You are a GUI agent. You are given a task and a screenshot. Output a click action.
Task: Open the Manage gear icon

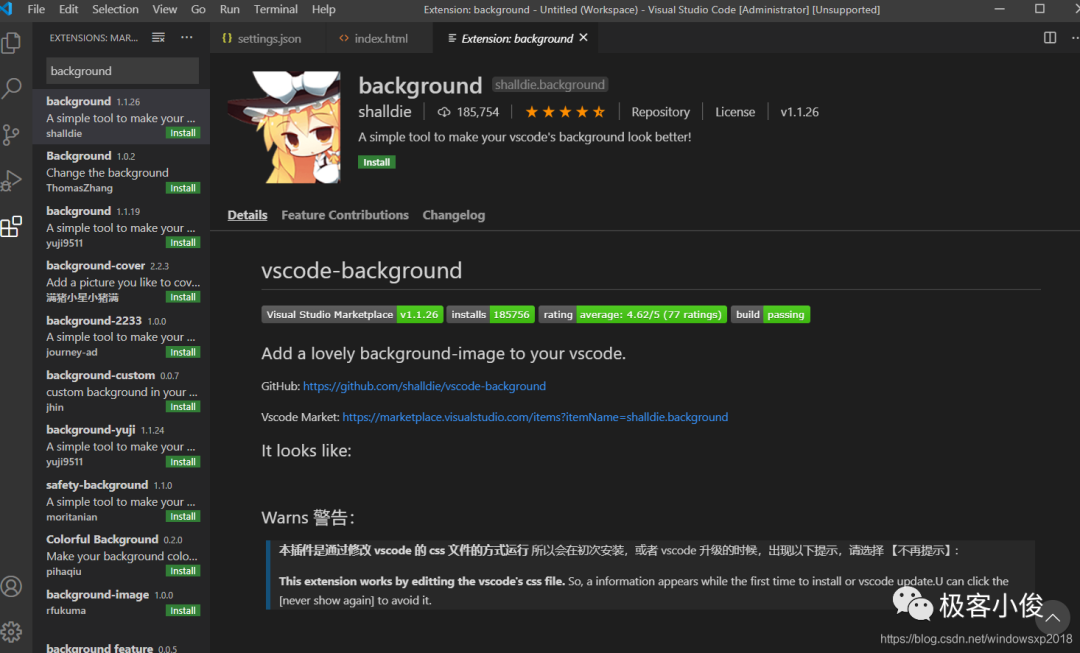coord(11,632)
